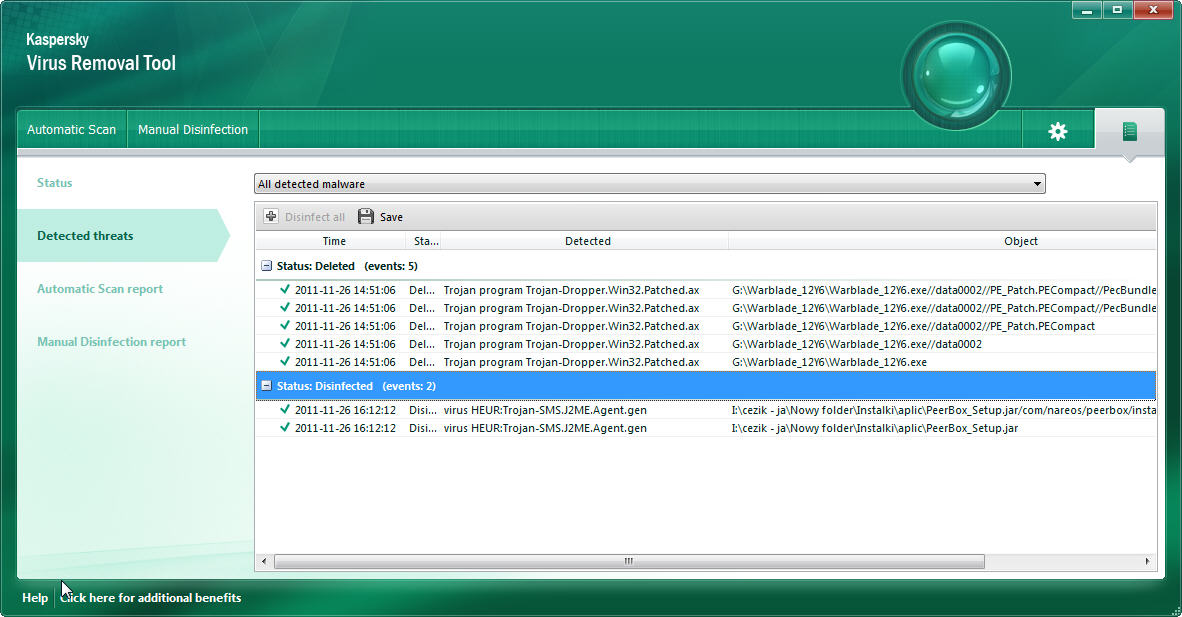Open the All detected malware dropdown

coord(650,183)
